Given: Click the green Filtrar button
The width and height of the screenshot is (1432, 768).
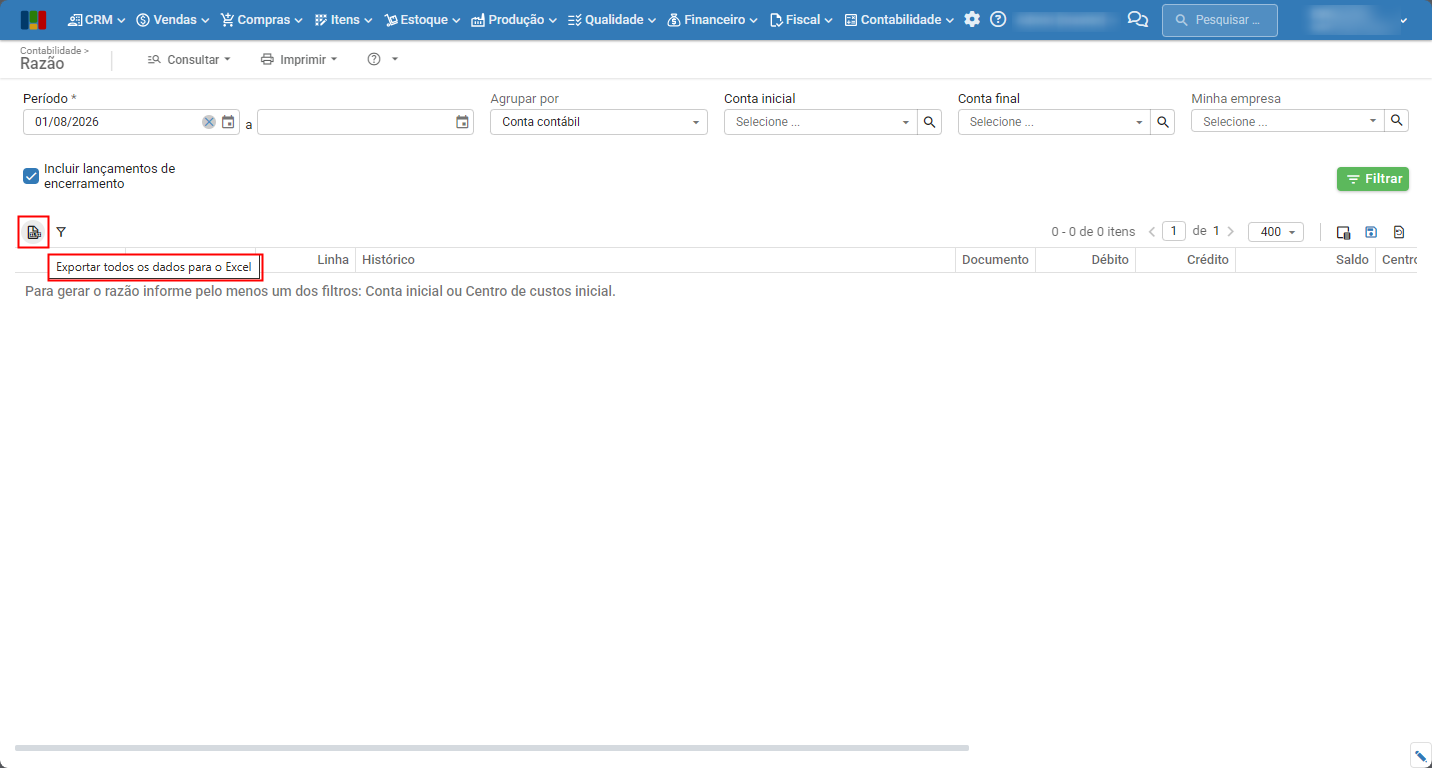Looking at the screenshot, I should coord(1373,179).
